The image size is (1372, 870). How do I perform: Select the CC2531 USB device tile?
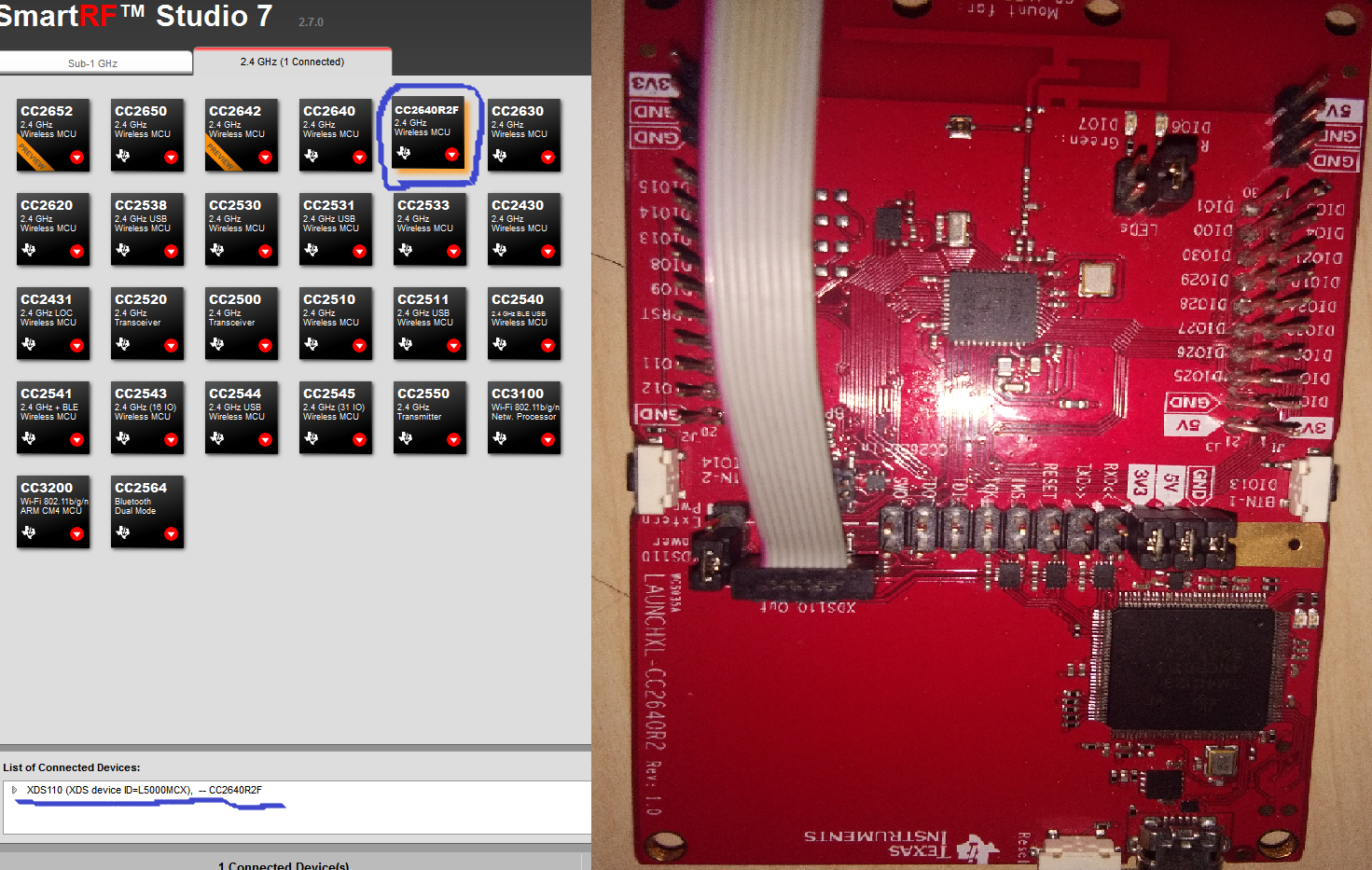pyautogui.click(x=336, y=229)
